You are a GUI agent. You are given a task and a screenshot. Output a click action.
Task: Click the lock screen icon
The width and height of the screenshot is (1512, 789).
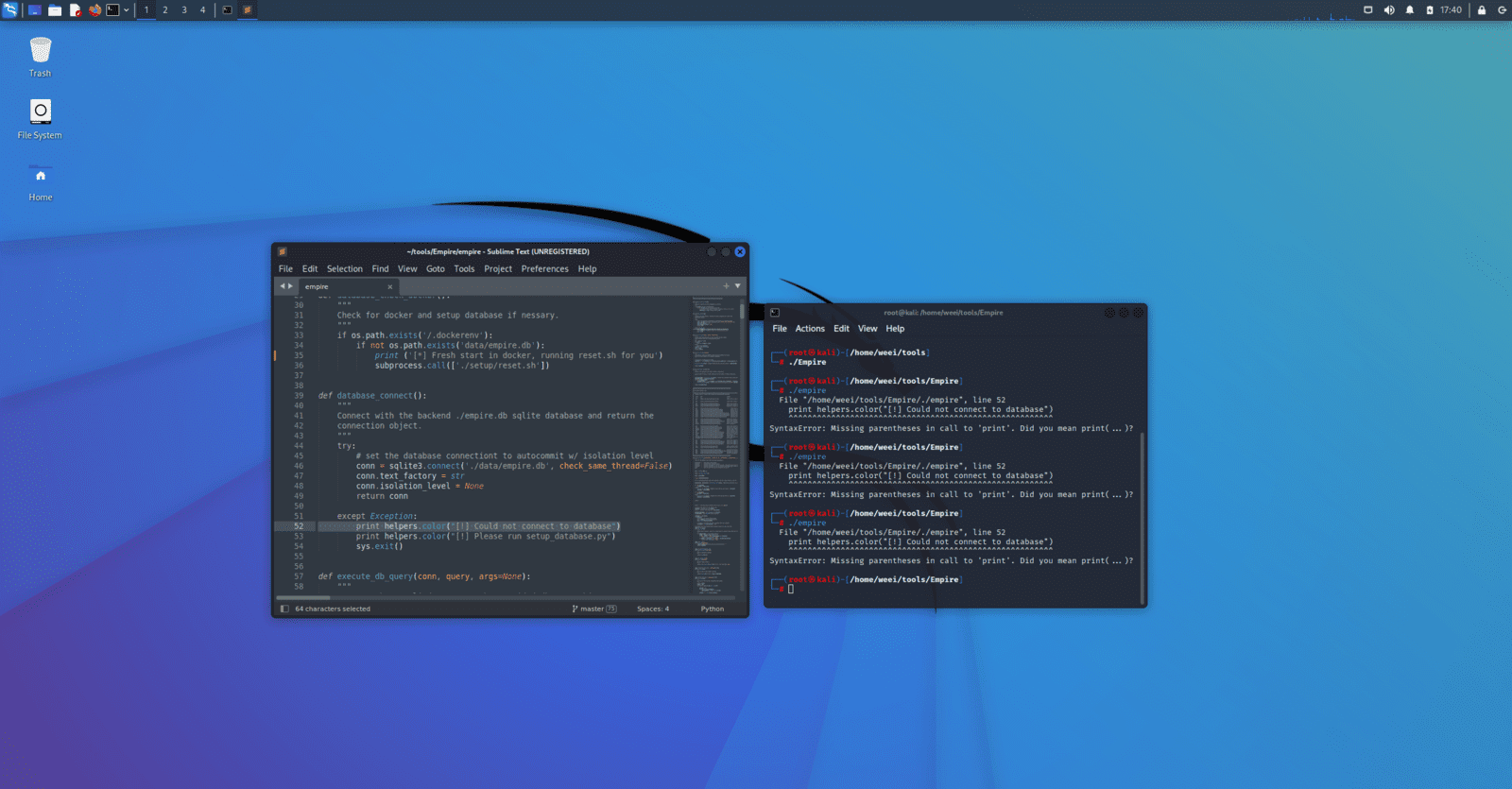click(x=1481, y=10)
